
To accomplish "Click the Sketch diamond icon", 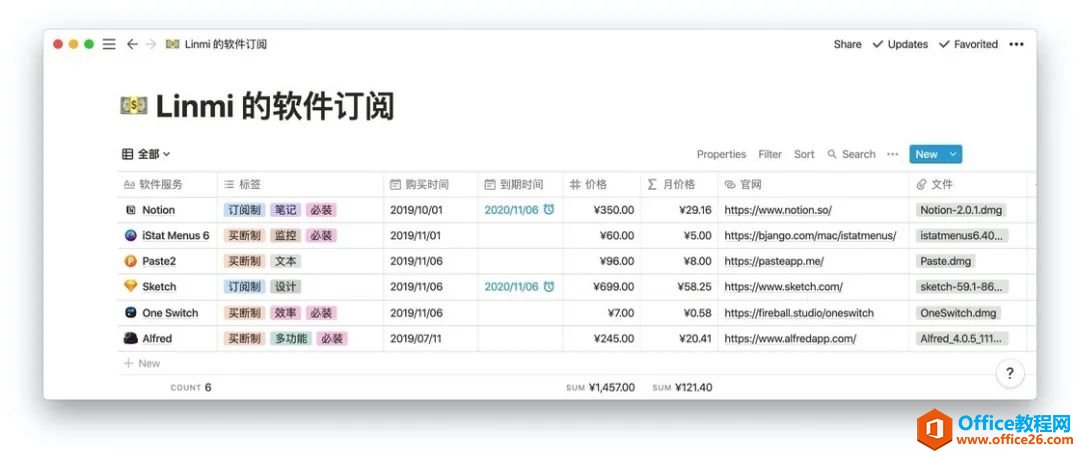I will click(131, 287).
